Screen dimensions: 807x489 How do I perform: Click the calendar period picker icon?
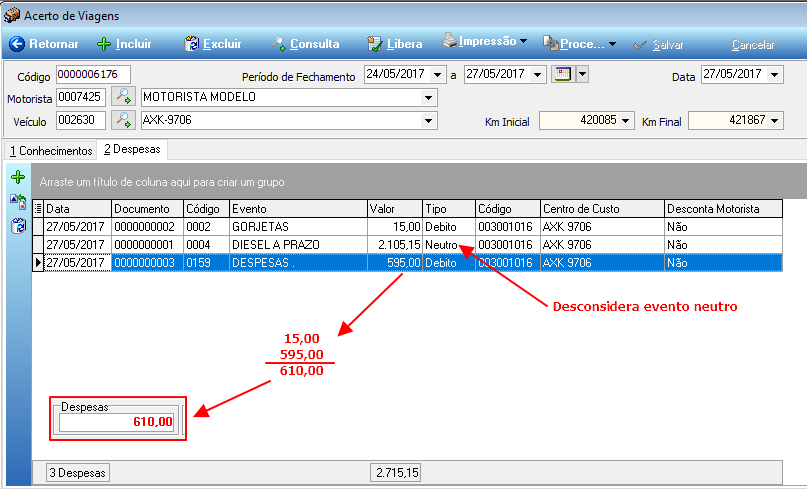563,74
